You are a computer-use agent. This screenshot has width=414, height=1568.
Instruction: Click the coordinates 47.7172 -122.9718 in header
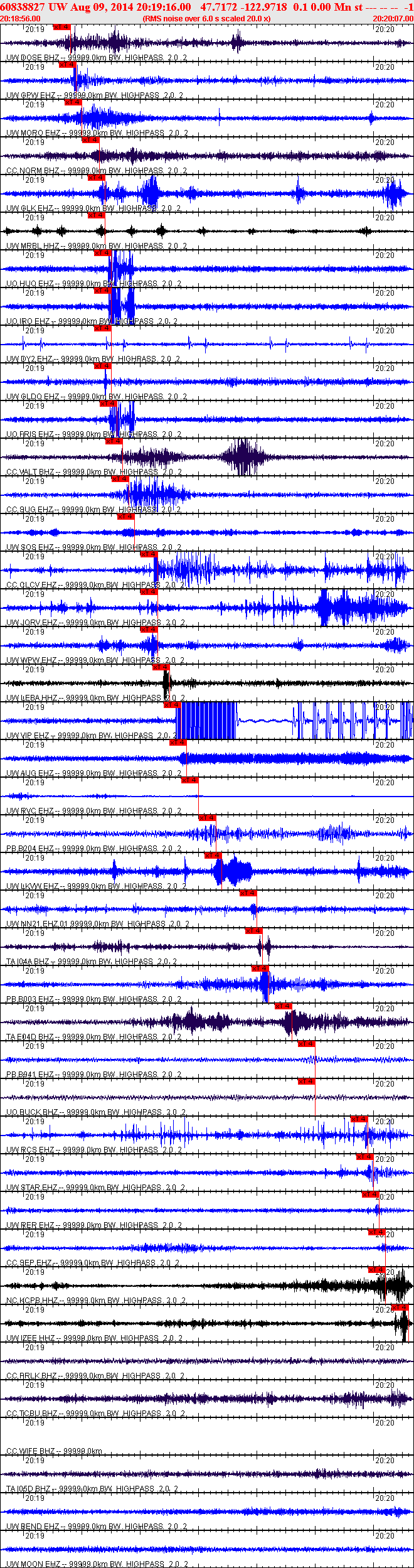tap(244, 7)
